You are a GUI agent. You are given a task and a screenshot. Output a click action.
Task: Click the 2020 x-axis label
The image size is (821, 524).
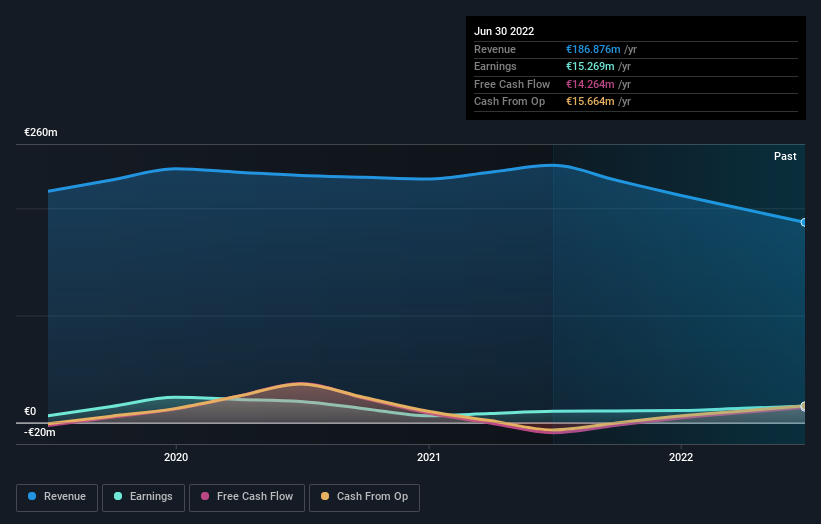pos(176,458)
